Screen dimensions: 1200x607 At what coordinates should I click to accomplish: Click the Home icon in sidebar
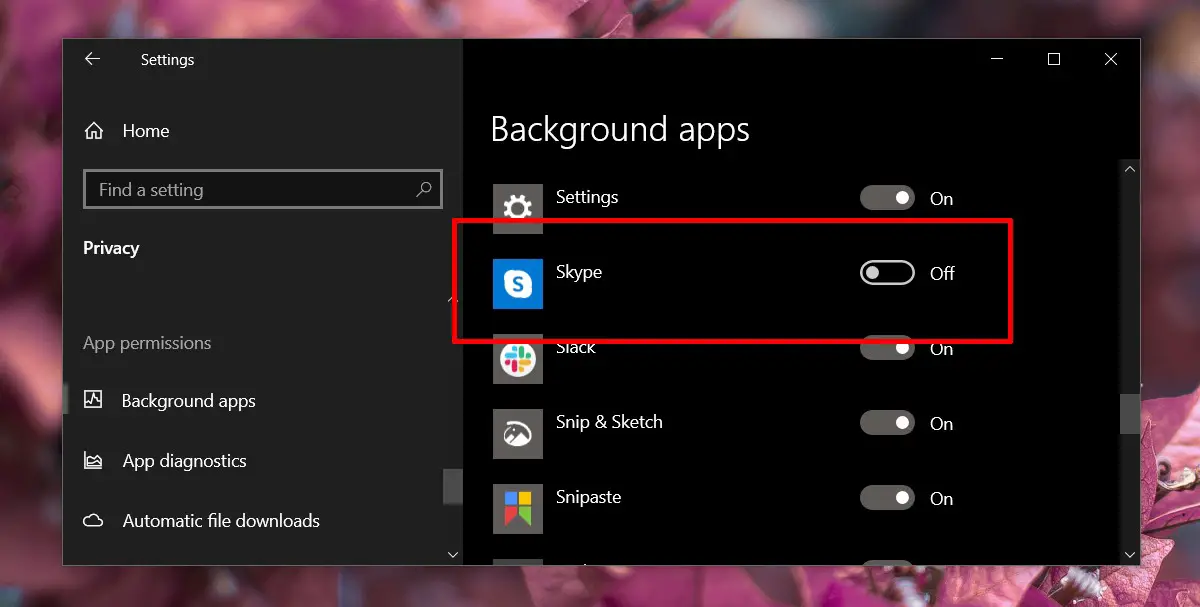click(x=94, y=131)
